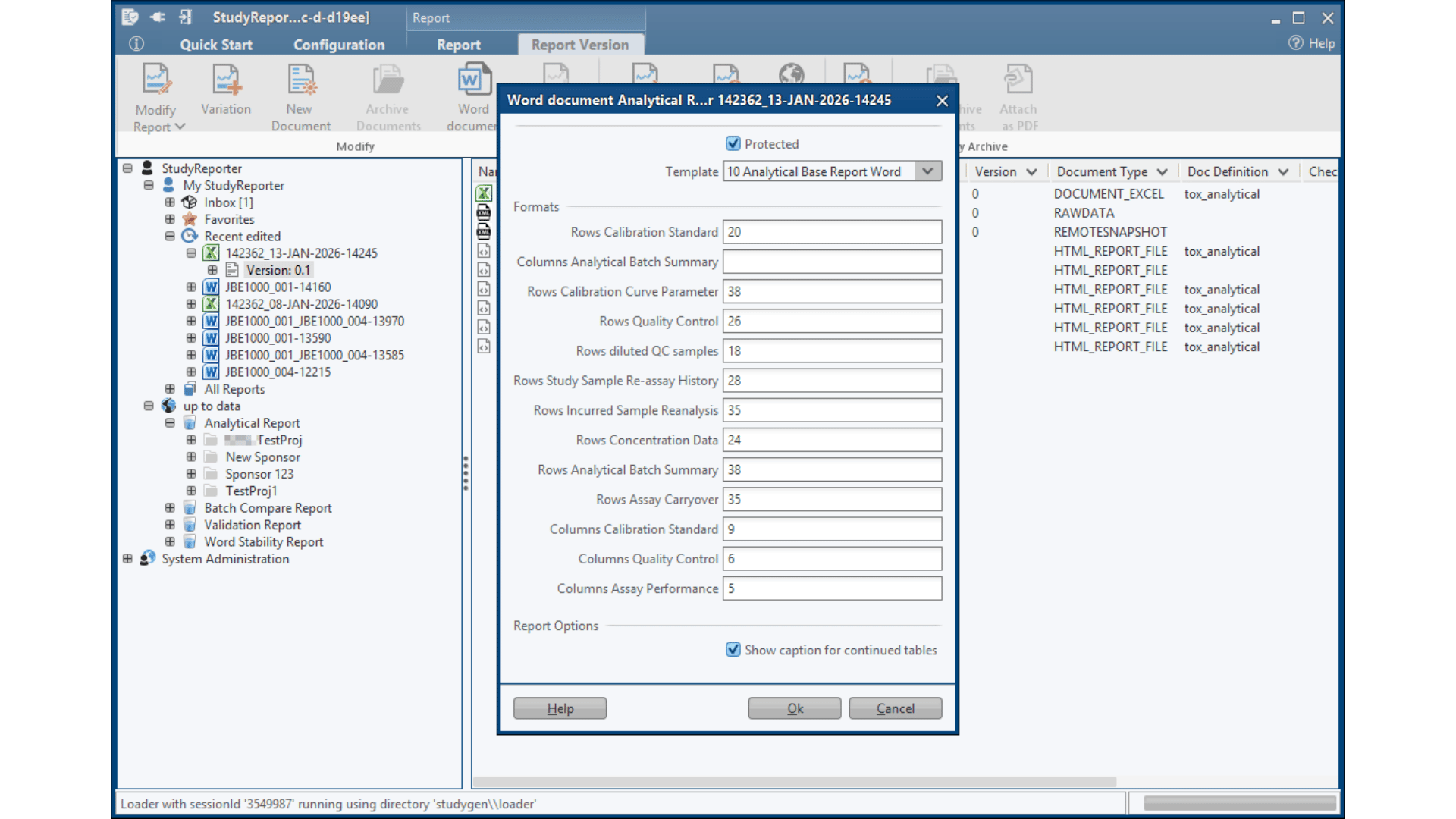Image resolution: width=1456 pixels, height=819 pixels.
Task: Uncheck the Protected checkbox
Action: 733,143
